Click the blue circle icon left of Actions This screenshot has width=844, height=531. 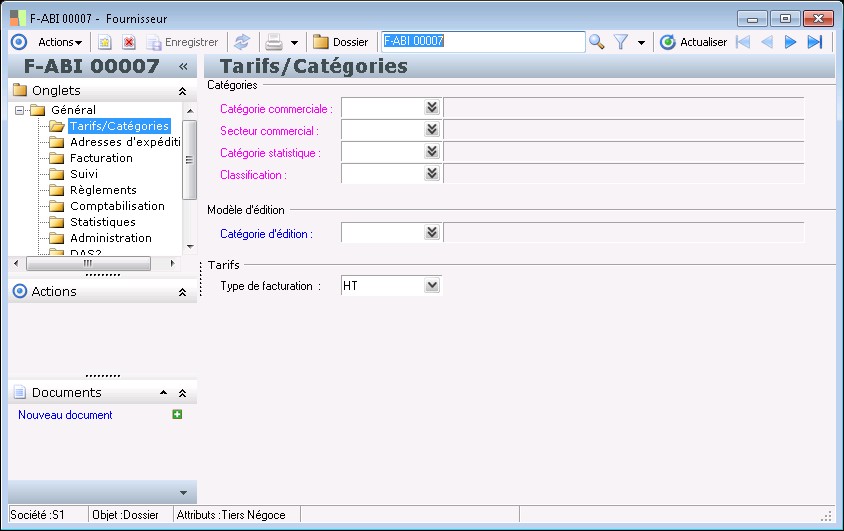tap(19, 42)
